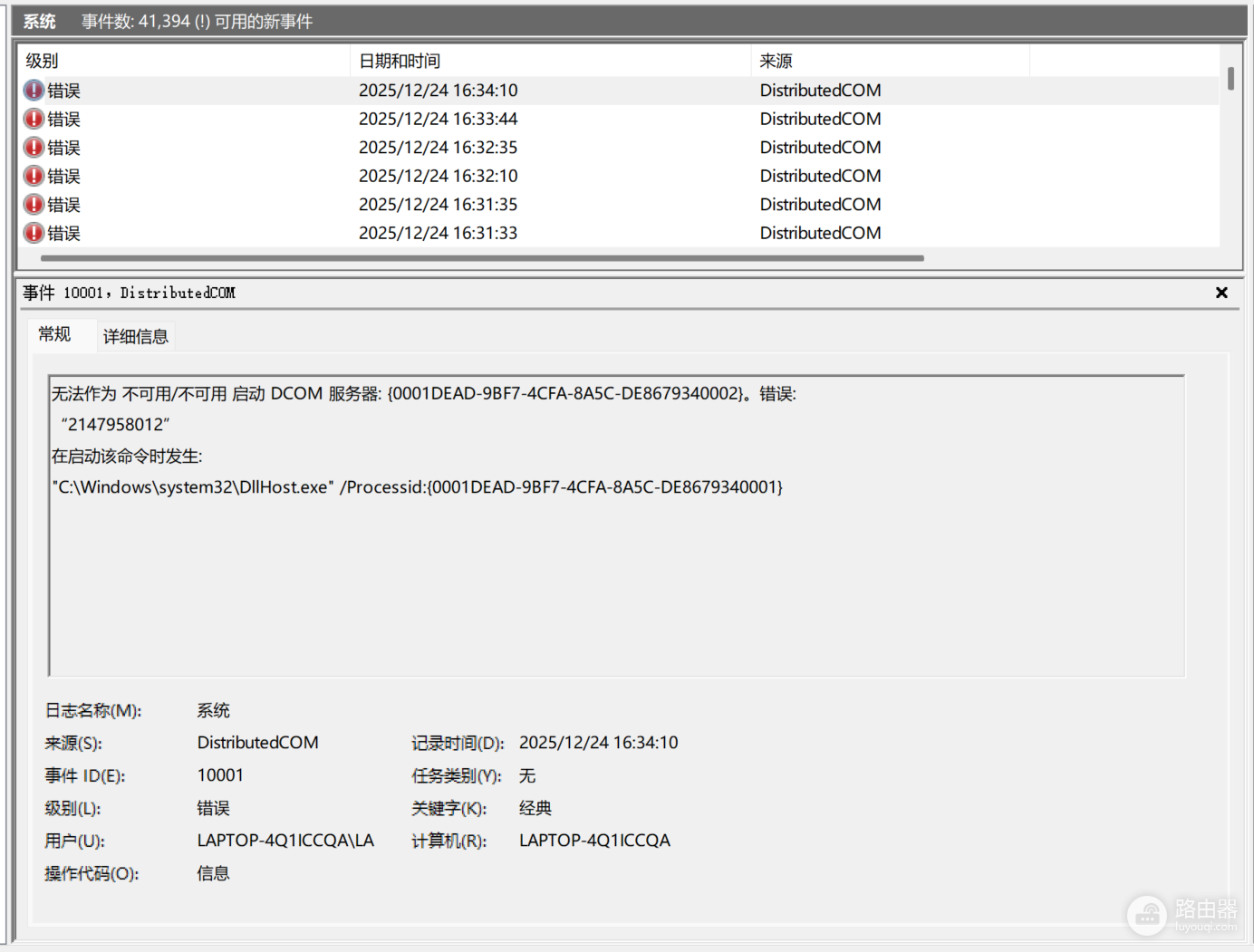Select the event row dated 16:33:44
This screenshot has width=1254, height=952.
tap(619, 119)
